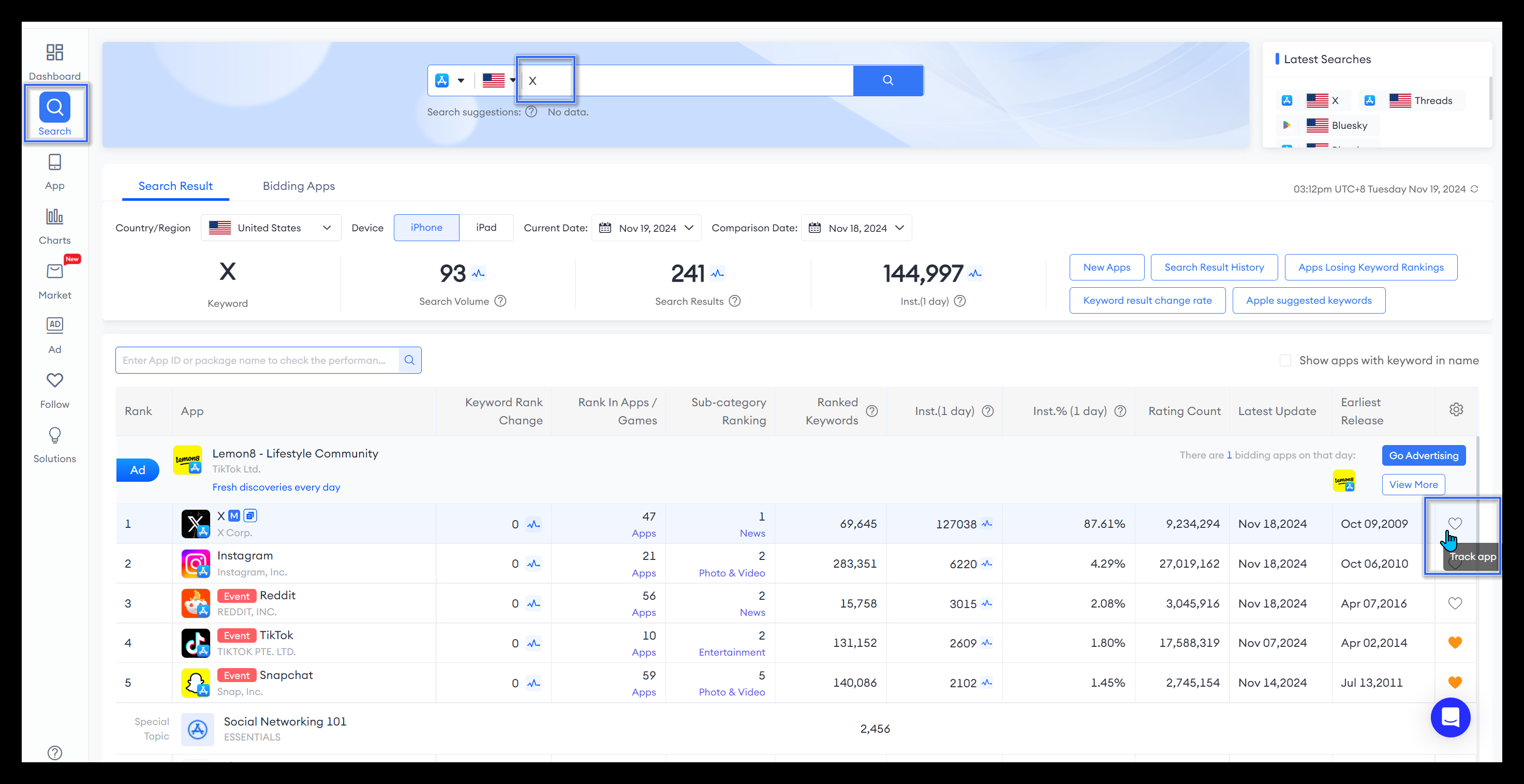The width and height of the screenshot is (1524, 784).
Task: Track the Reddit app with heart icon
Action: [x=1455, y=603]
